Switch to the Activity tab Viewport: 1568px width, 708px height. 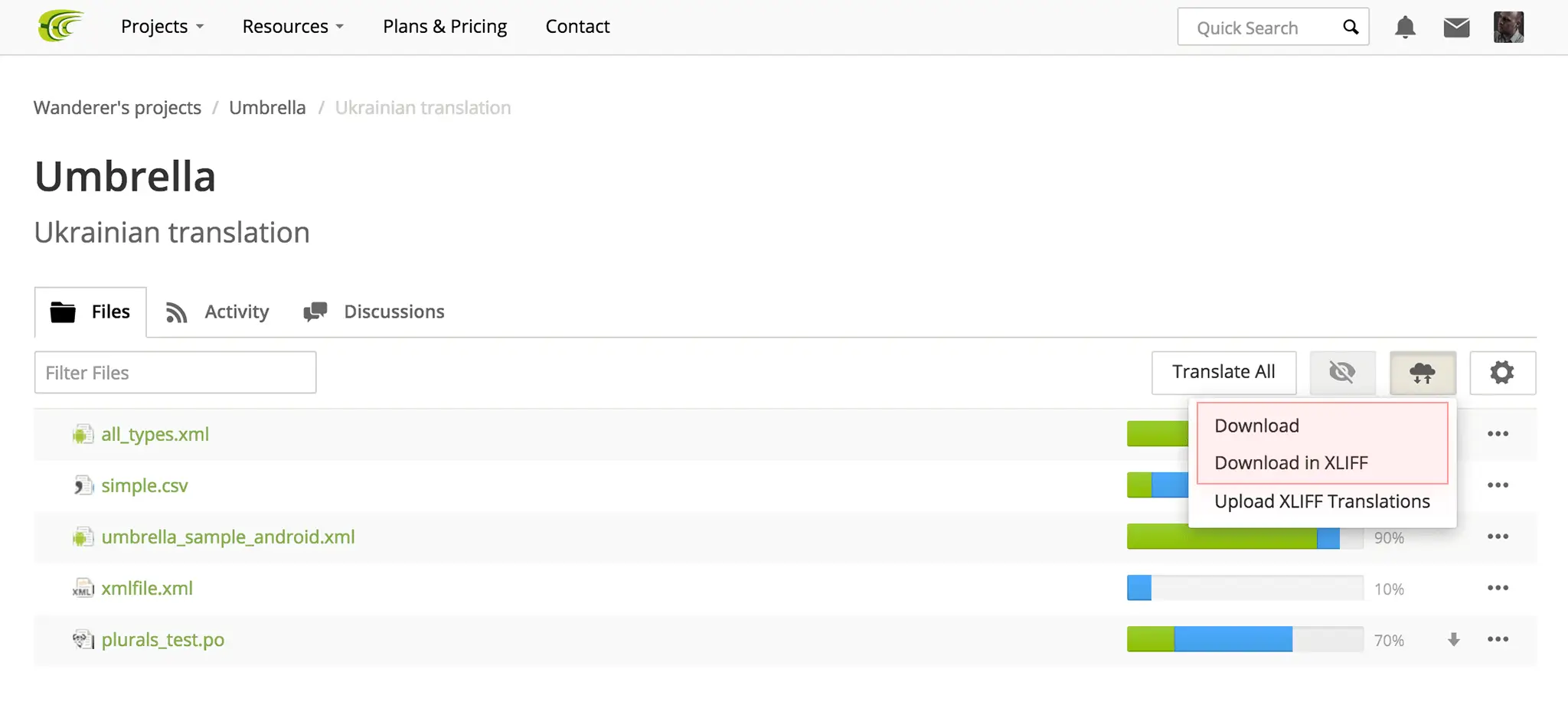point(217,312)
